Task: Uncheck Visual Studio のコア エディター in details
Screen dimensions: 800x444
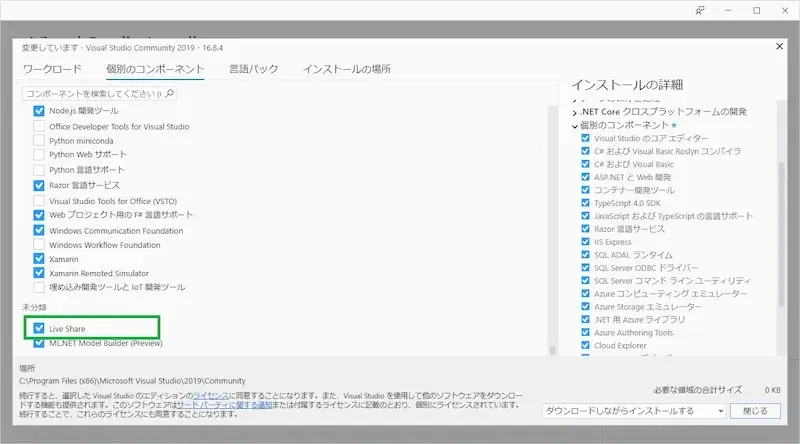Action: (585, 138)
